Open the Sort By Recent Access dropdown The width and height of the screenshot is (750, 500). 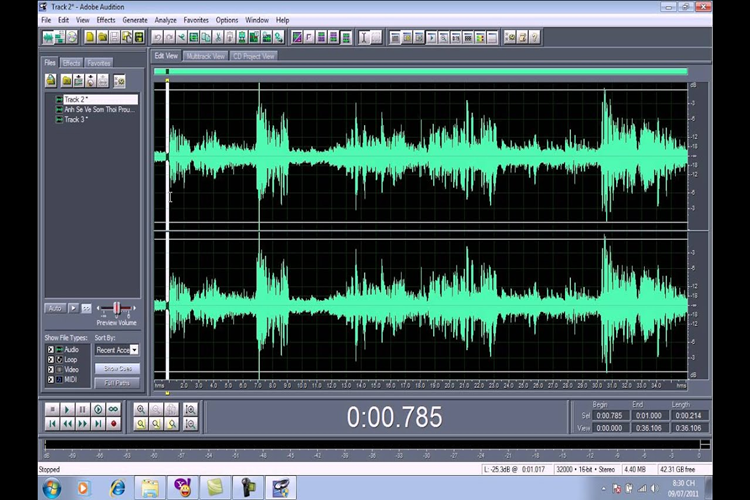[134, 350]
